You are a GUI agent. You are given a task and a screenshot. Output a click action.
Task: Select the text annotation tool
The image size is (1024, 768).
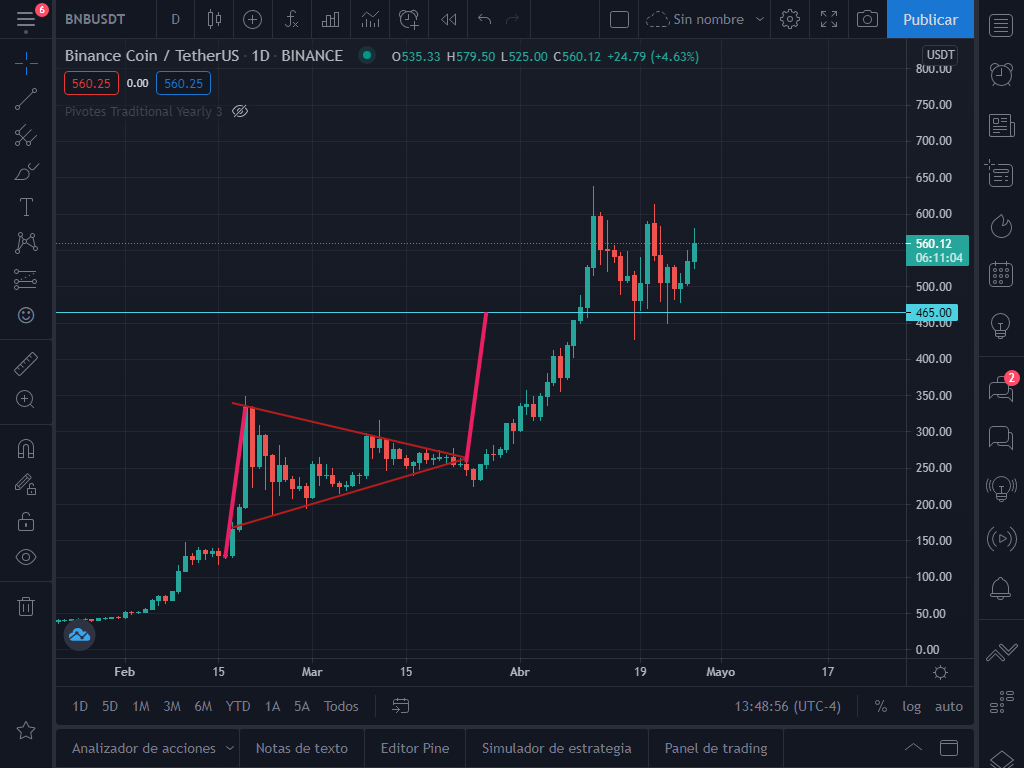pyautogui.click(x=26, y=208)
